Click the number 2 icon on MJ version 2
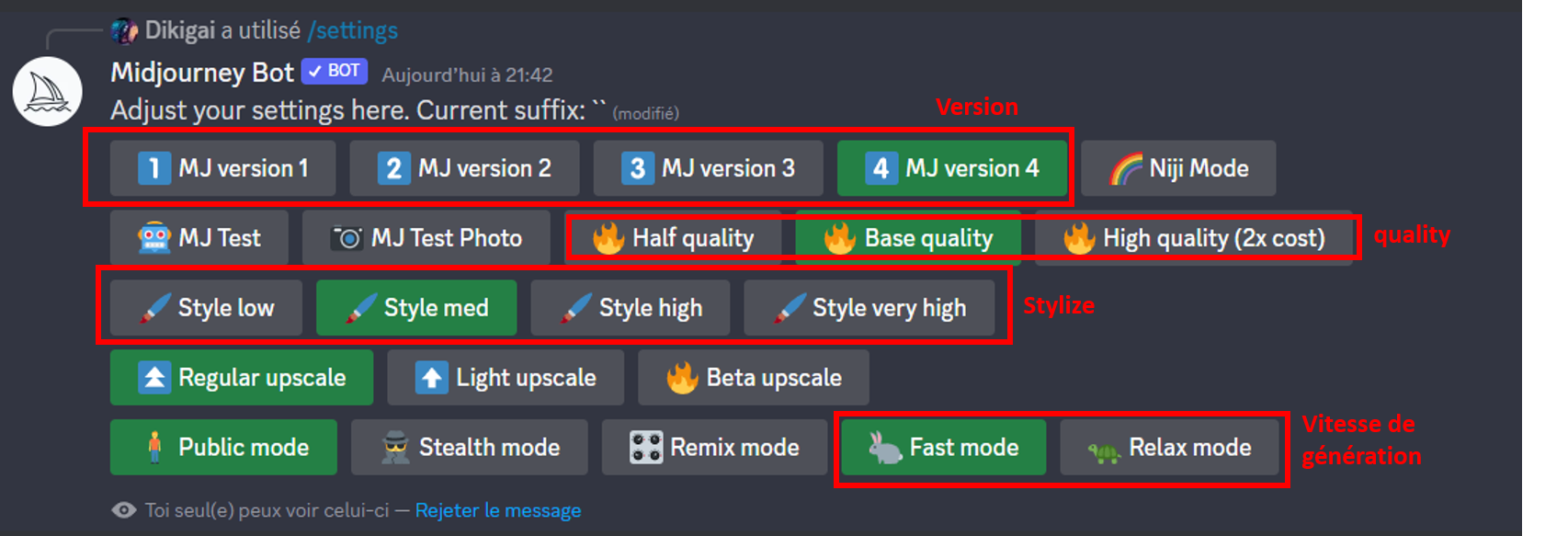The image size is (1568, 536). tap(393, 168)
